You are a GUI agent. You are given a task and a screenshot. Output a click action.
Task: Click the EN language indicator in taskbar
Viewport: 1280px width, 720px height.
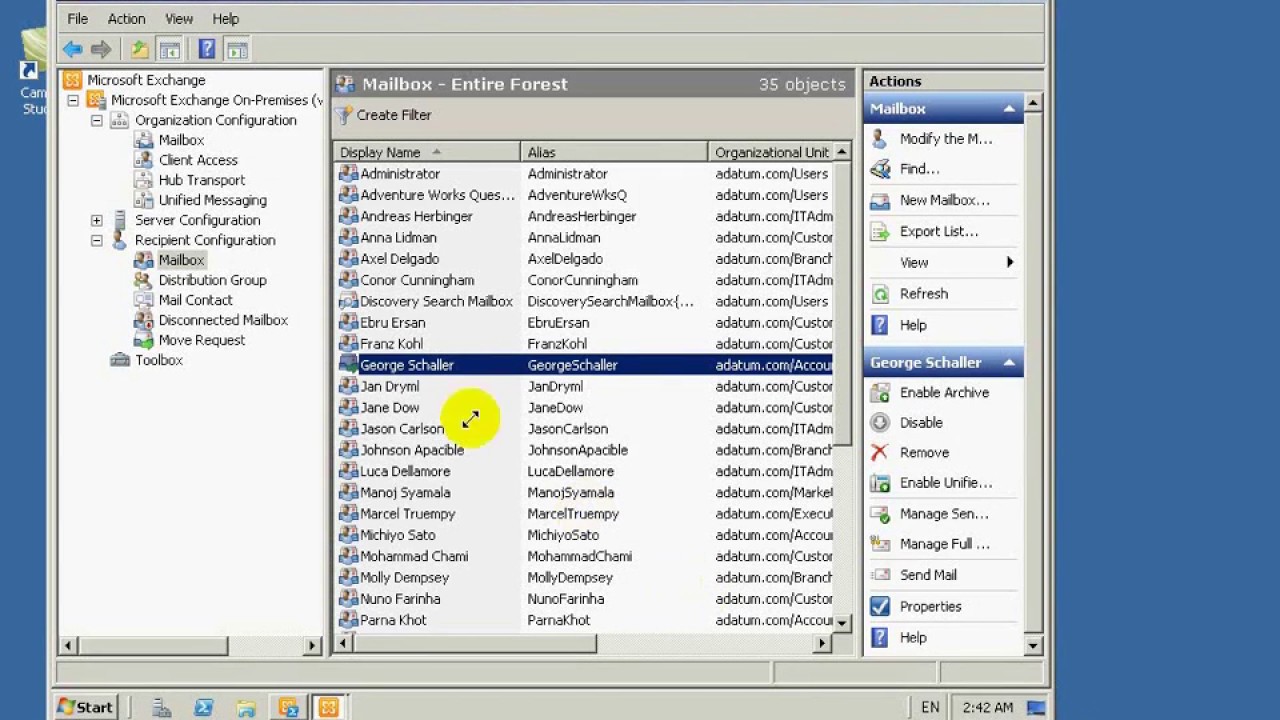pyautogui.click(x=930, y=707)
